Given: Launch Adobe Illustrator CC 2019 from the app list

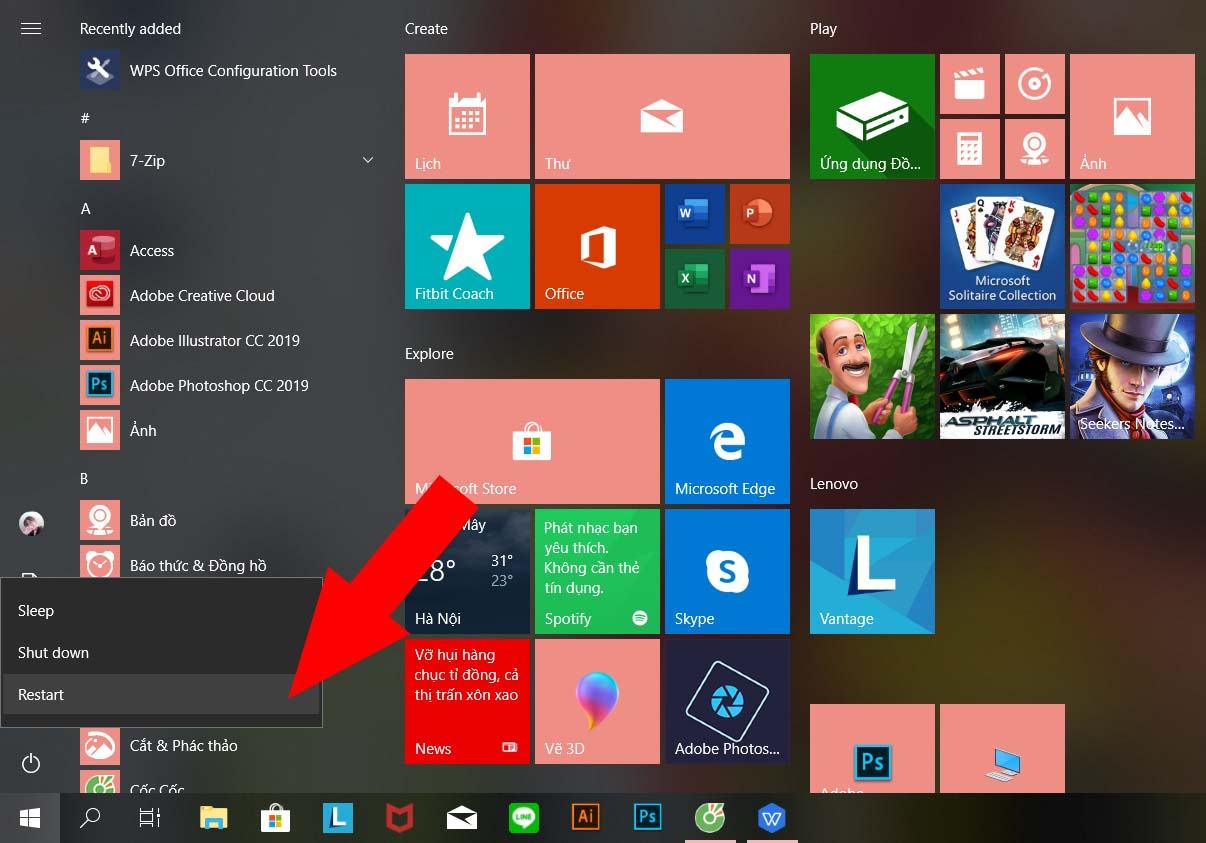Looking at the screenshot, I should 228,341.
